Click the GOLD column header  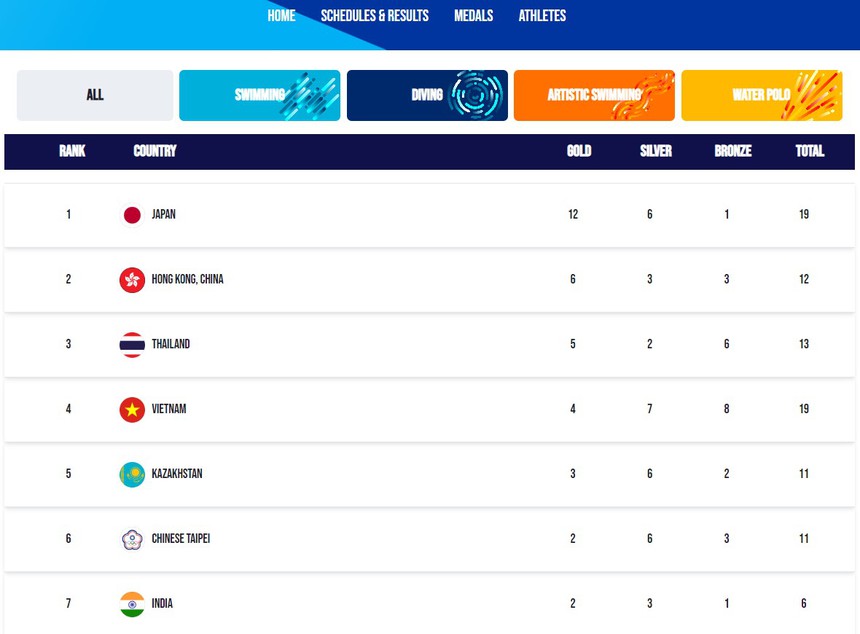[x=578, y=151]
